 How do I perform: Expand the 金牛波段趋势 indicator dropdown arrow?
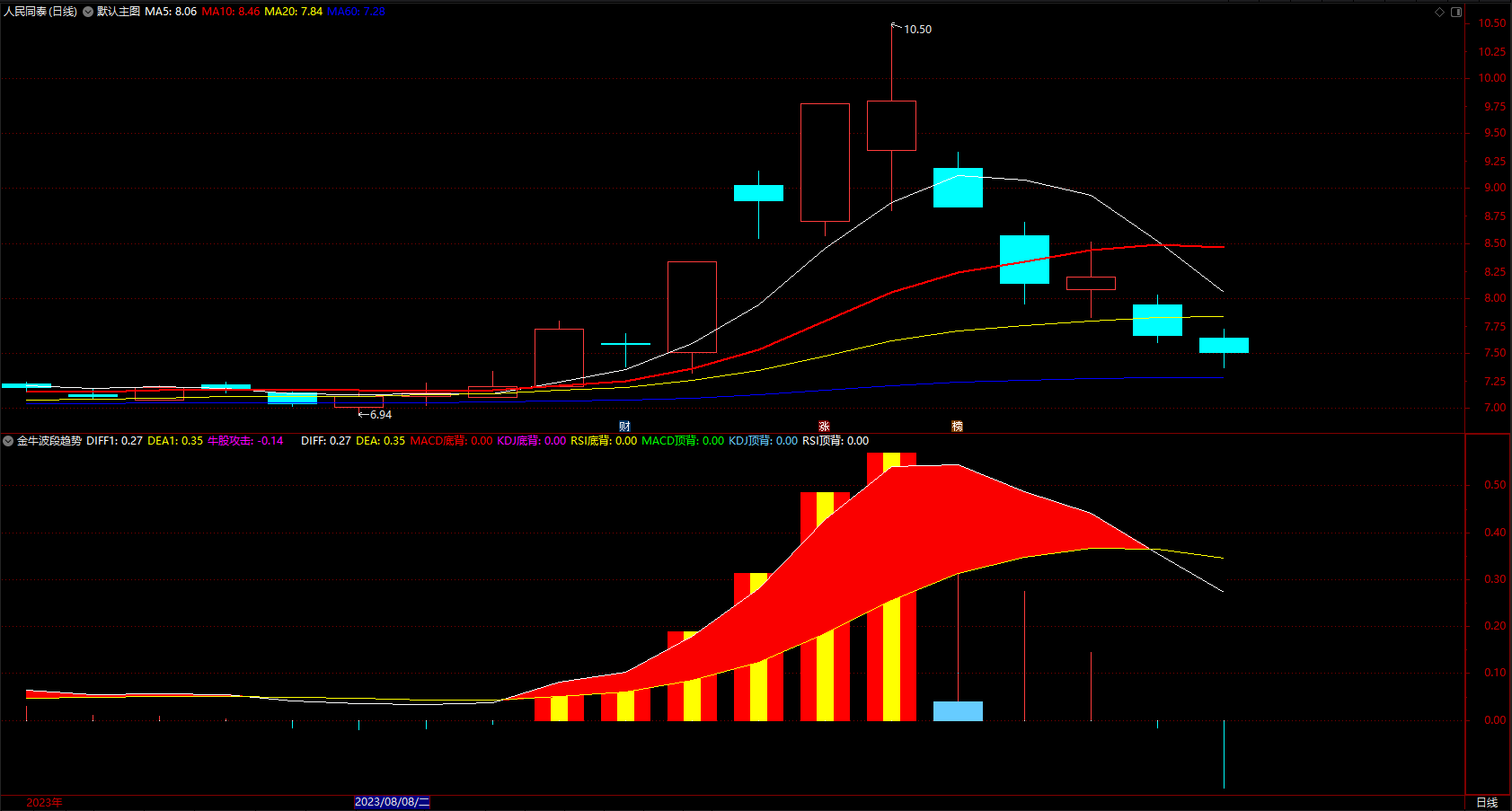pyautogui.click(x=8, y=441)
